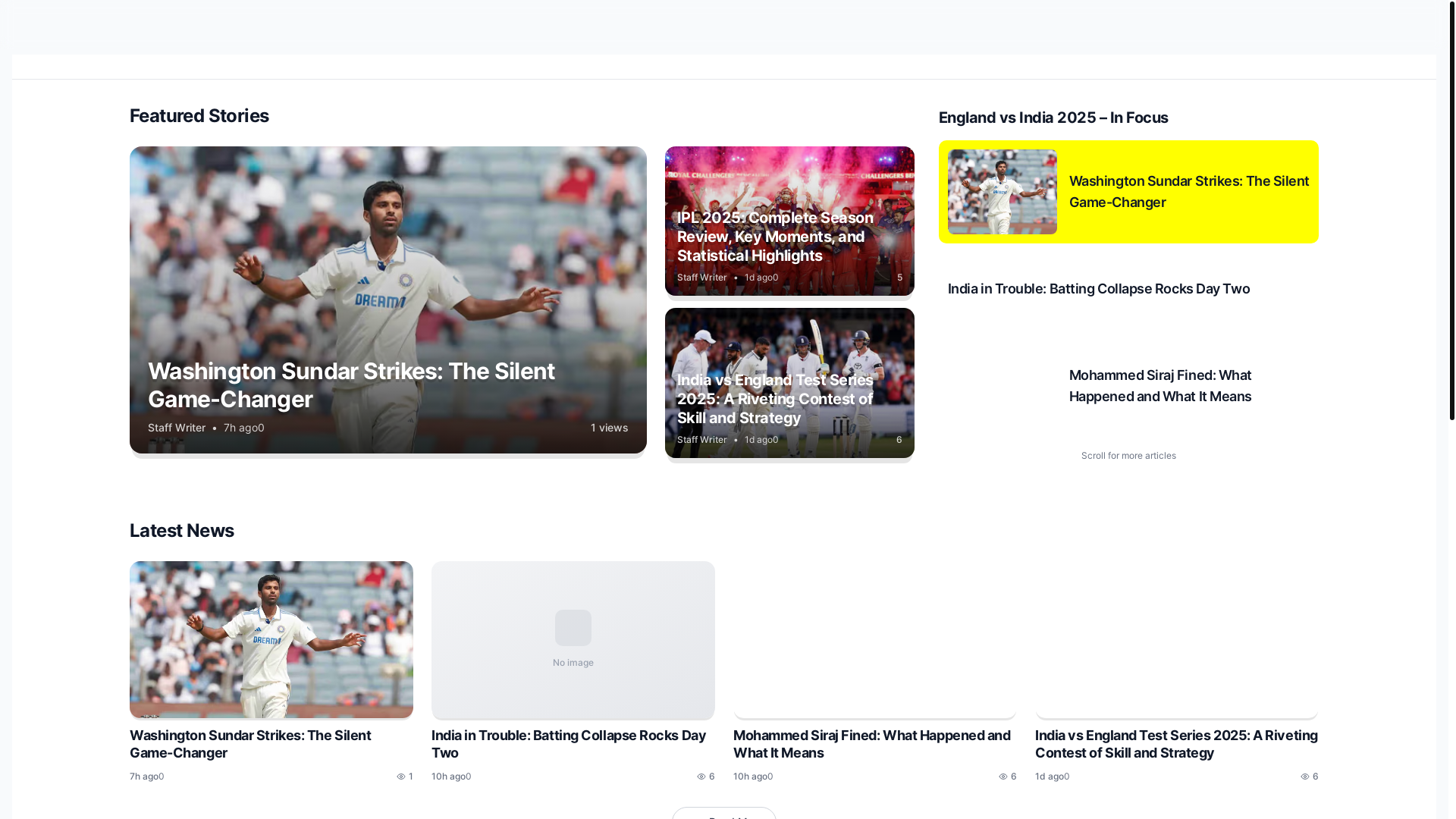Screen dimensions: 1456x819
Task: Open highlighted Washington Sundar In Focus title
Action: coord(1189,192)
